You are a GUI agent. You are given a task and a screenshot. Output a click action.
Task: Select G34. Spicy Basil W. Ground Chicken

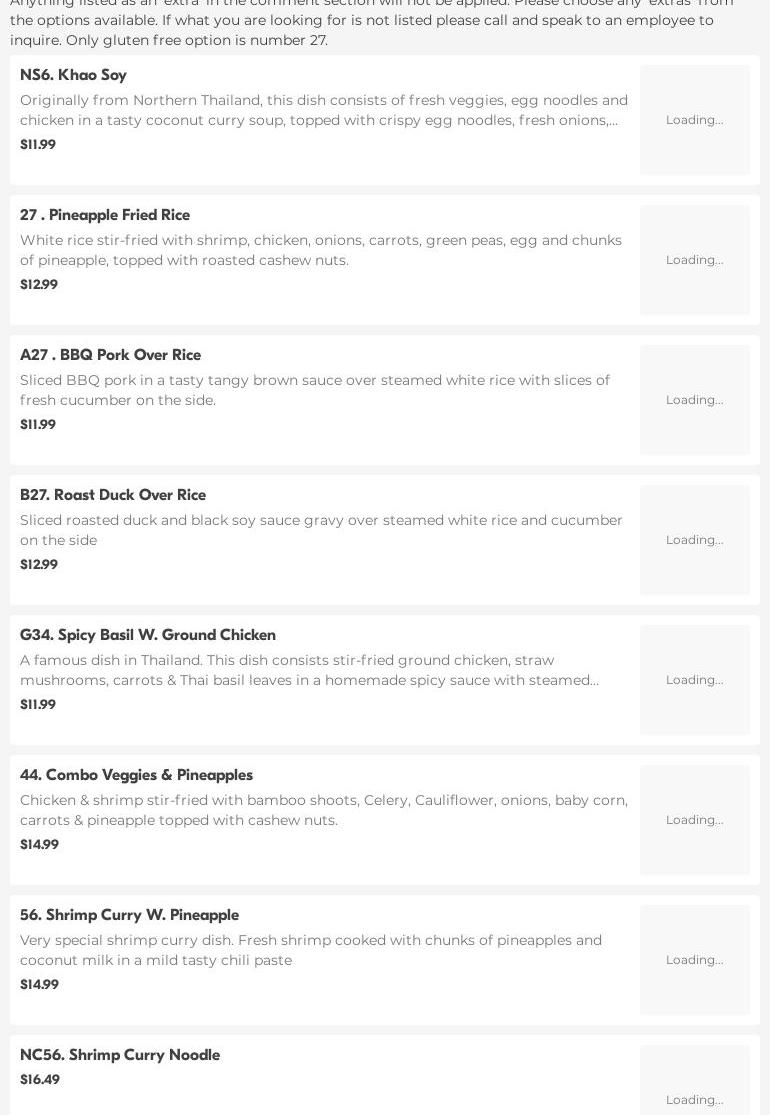(x=148, y=635)
